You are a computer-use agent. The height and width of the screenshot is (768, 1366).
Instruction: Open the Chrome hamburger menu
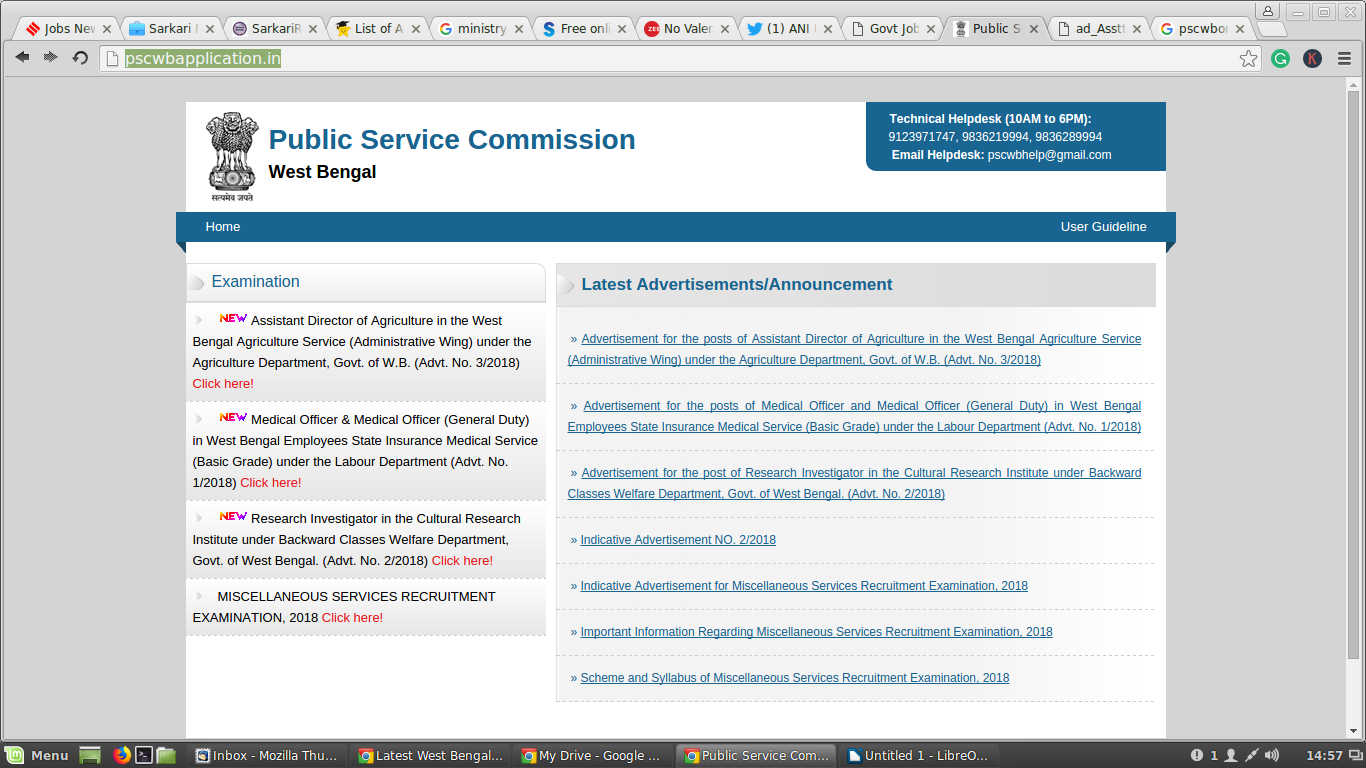[x=1344, y=59]
